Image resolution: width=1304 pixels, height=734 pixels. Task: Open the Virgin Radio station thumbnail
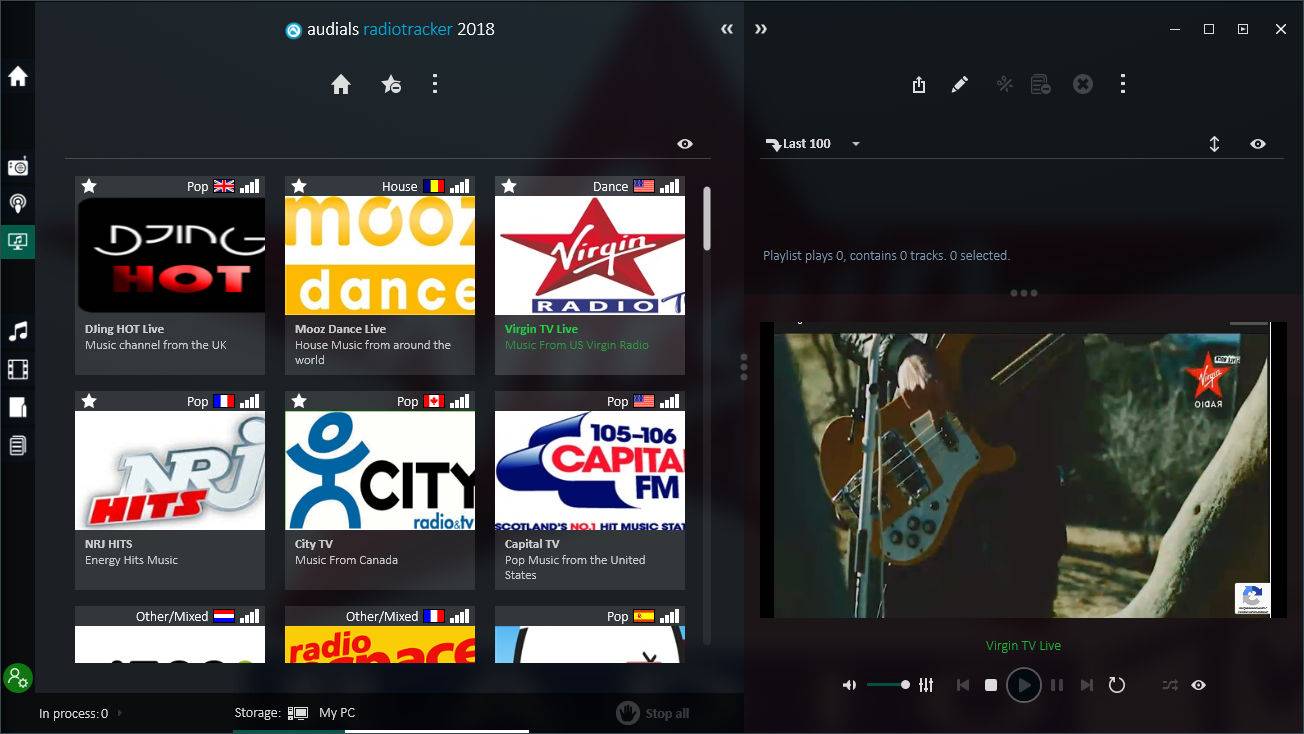(590, 255)
